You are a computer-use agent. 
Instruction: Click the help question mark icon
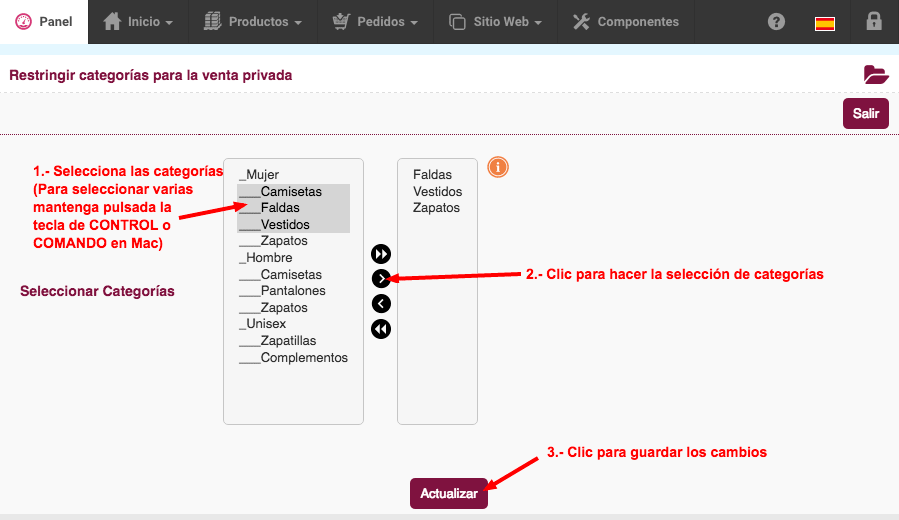tap(776, 22)
